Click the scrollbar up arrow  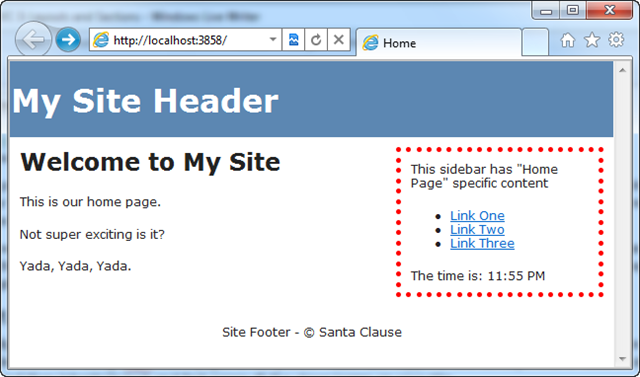tap(622, 71)
